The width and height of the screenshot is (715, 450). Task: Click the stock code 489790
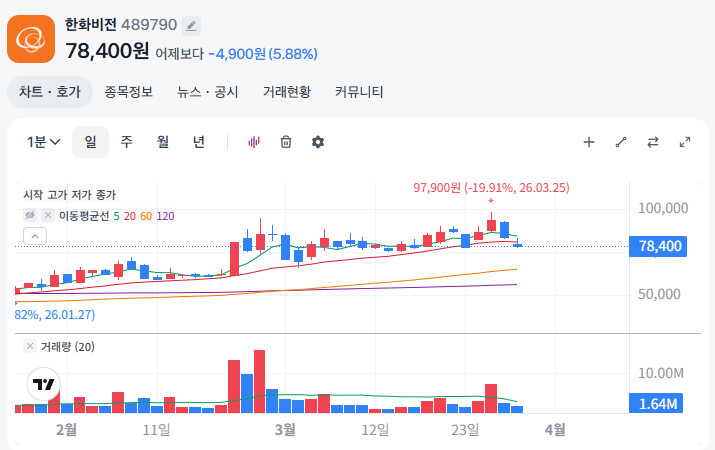click(149, 25)
